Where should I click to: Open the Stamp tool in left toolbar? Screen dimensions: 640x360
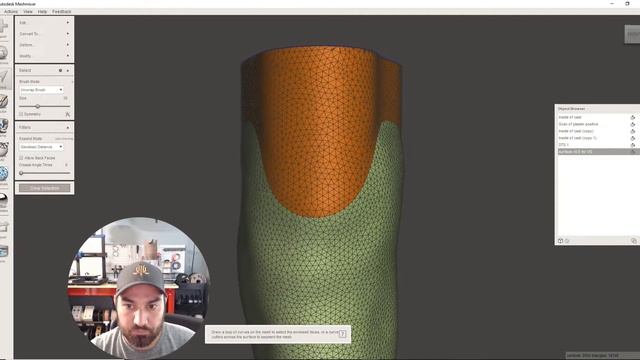tap(3, 126)
